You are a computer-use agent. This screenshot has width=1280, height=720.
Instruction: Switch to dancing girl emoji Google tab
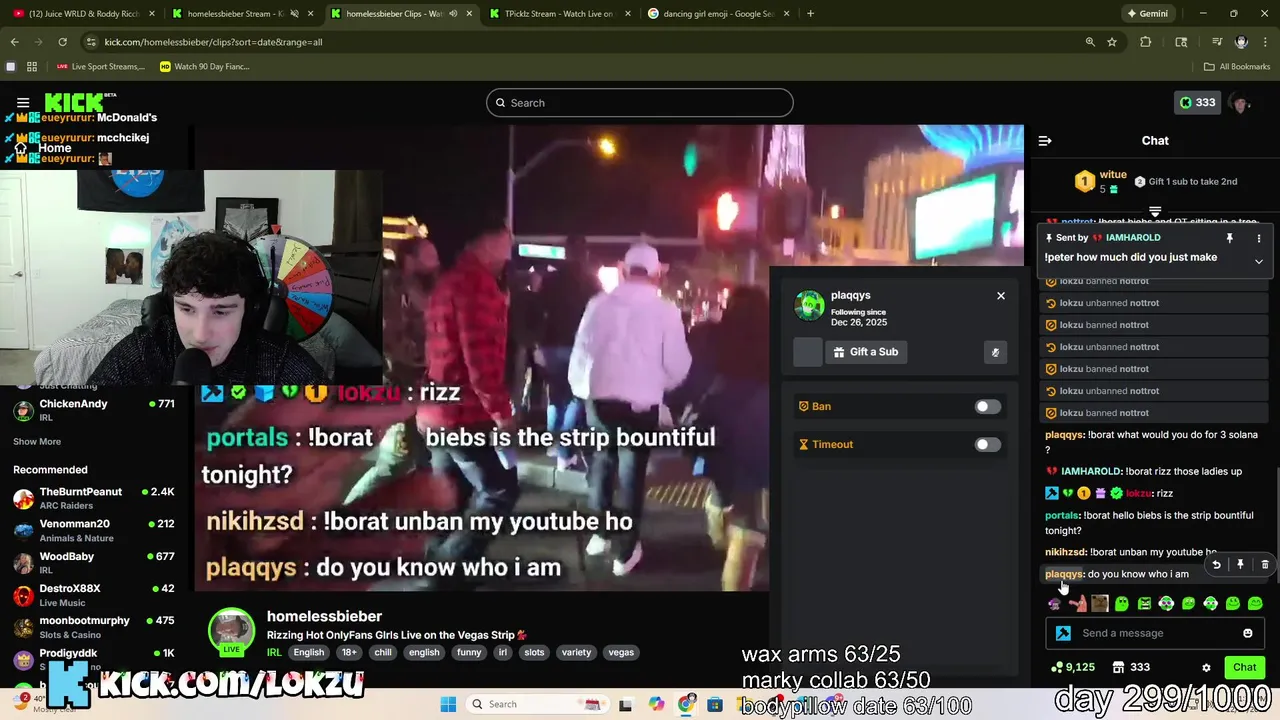click(x=718, y=14)
